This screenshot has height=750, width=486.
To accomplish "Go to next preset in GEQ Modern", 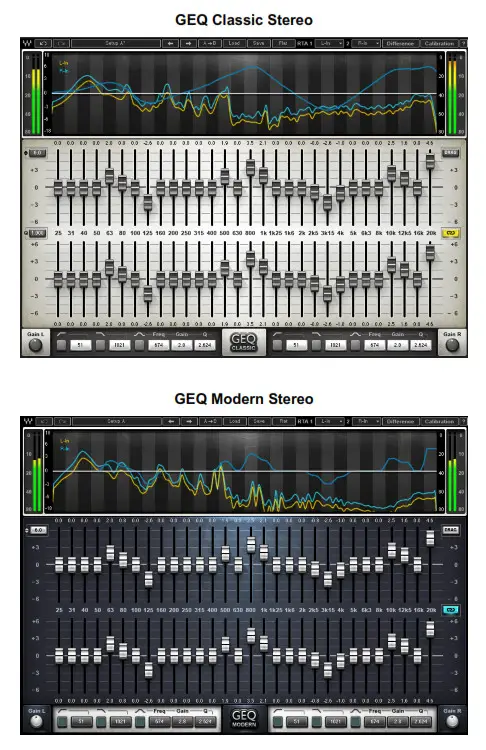I will pyautogui.click(x=189, y=421).
